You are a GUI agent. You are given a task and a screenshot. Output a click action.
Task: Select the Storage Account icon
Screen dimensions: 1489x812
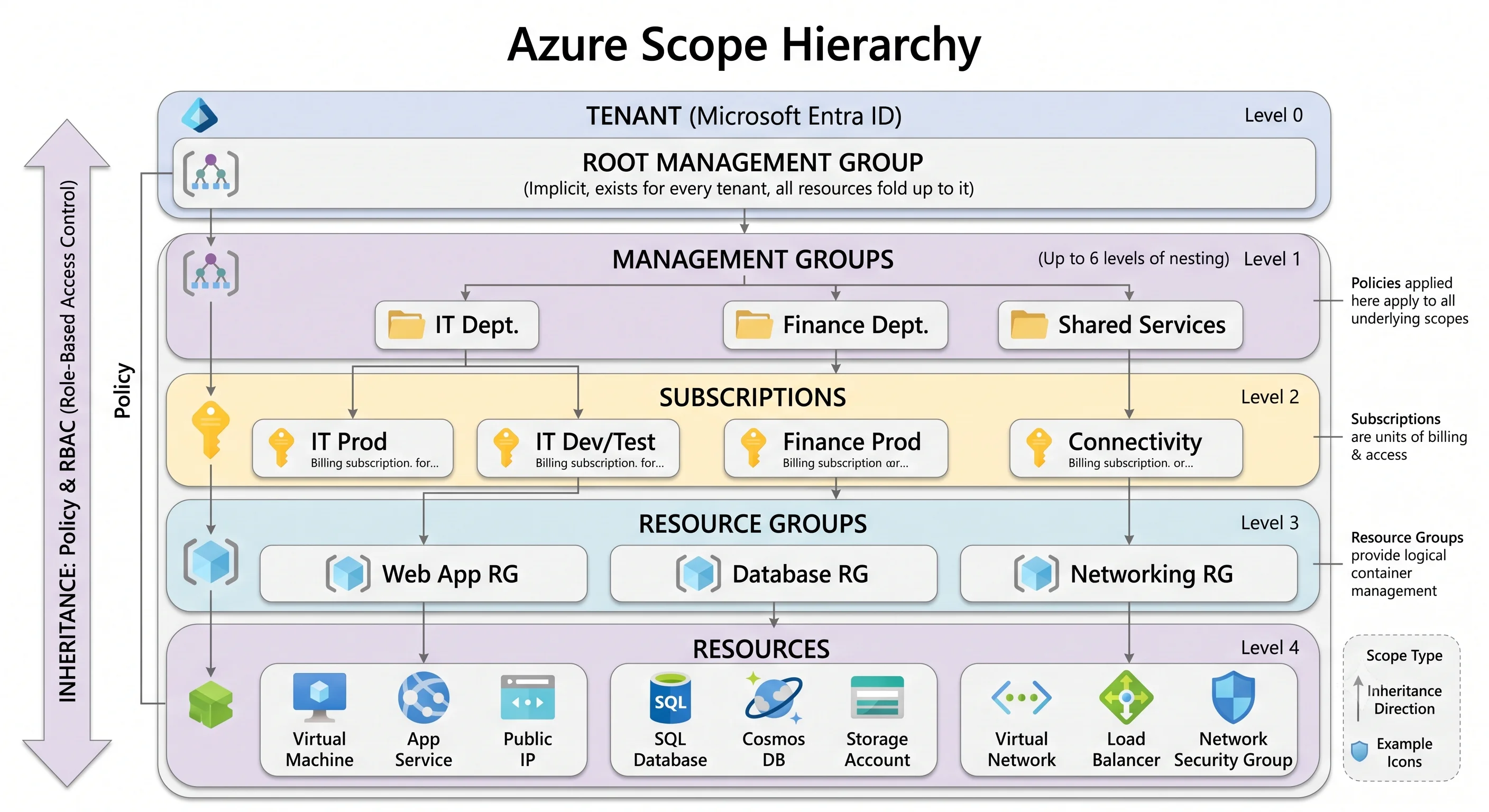[877, 697]
